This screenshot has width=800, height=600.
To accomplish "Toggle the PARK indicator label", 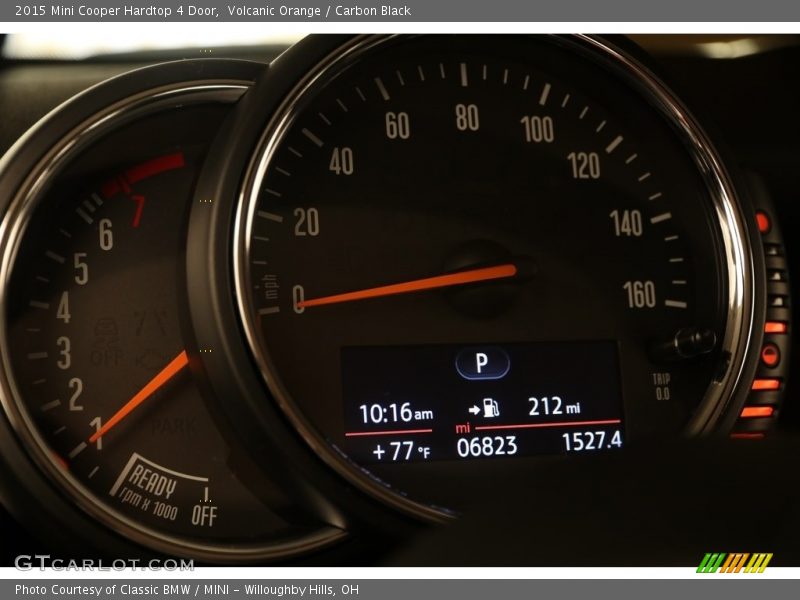I will 174,424.
